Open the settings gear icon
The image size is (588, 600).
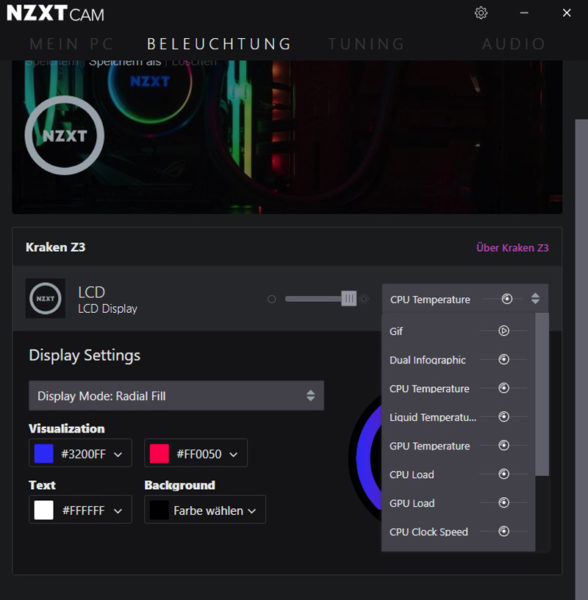[x=481, y=13]
